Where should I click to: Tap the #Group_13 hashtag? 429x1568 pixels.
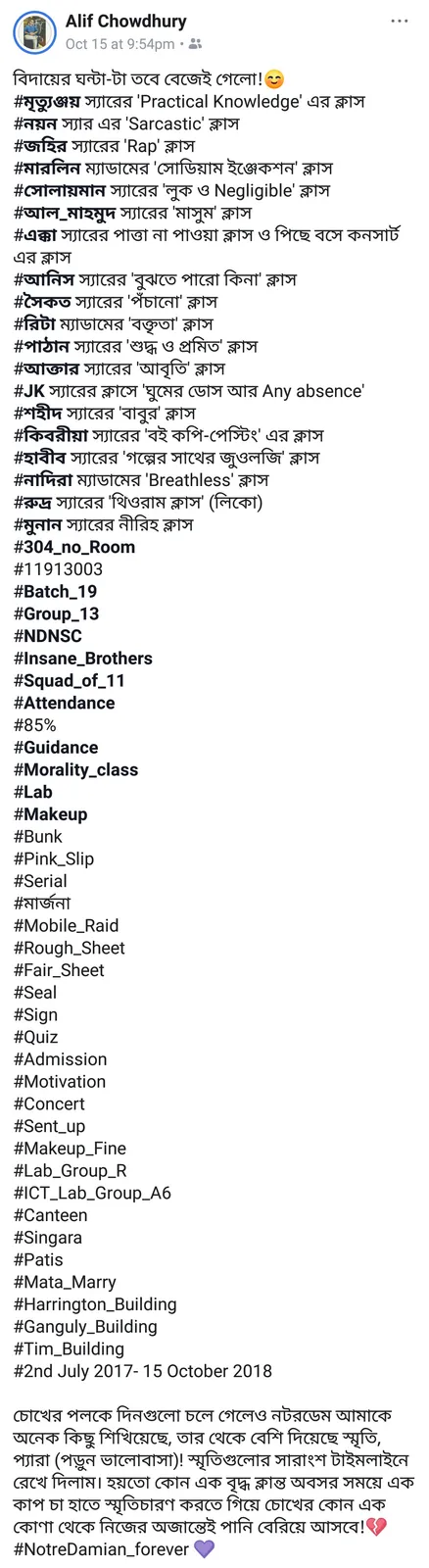[x=57, y=614]
